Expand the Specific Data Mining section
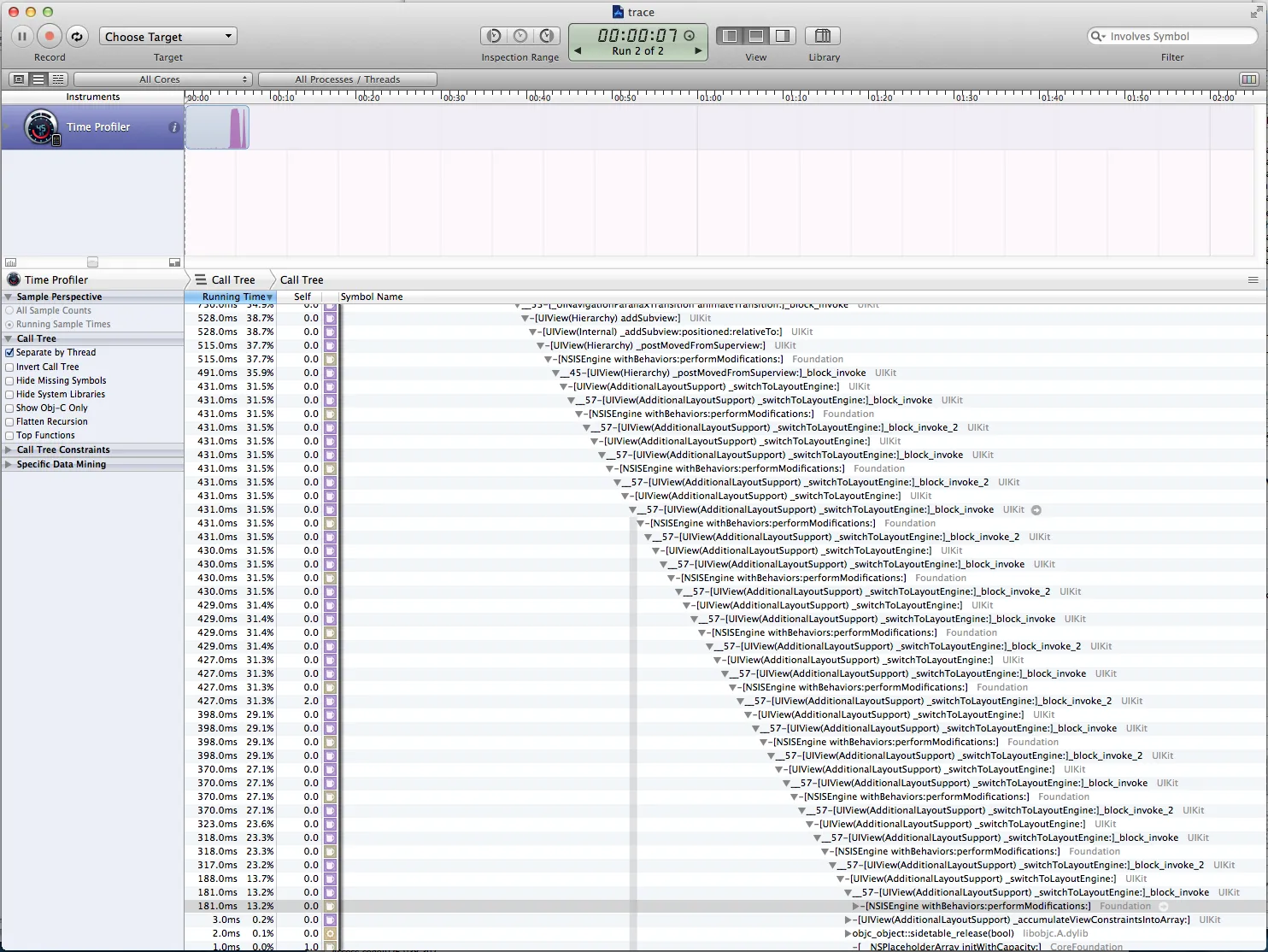 (9, 464)
